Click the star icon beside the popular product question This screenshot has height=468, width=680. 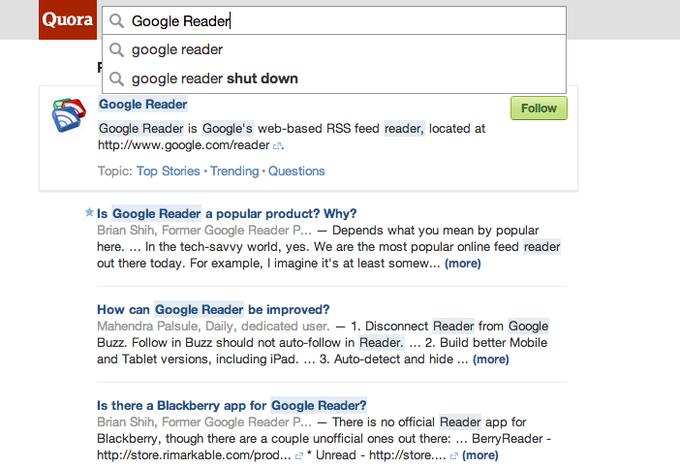tap(89, 212)
